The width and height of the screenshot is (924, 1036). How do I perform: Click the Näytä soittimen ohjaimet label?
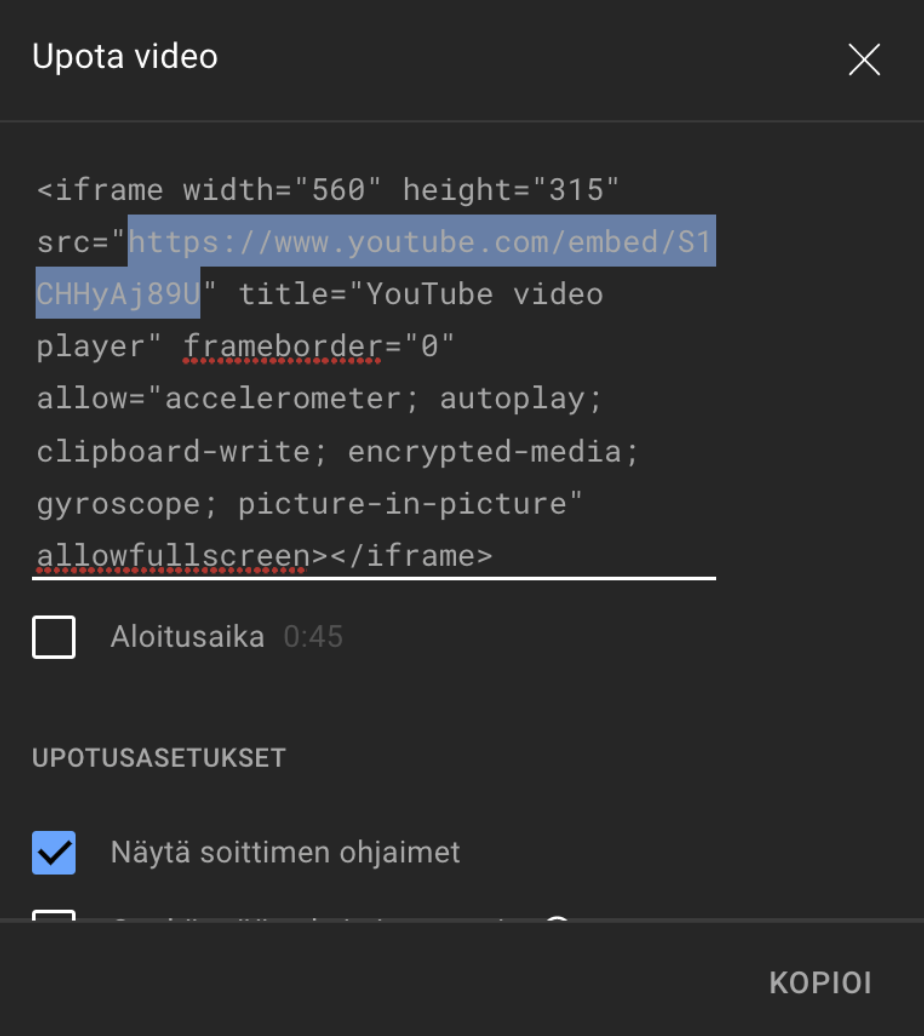point(285,852)
